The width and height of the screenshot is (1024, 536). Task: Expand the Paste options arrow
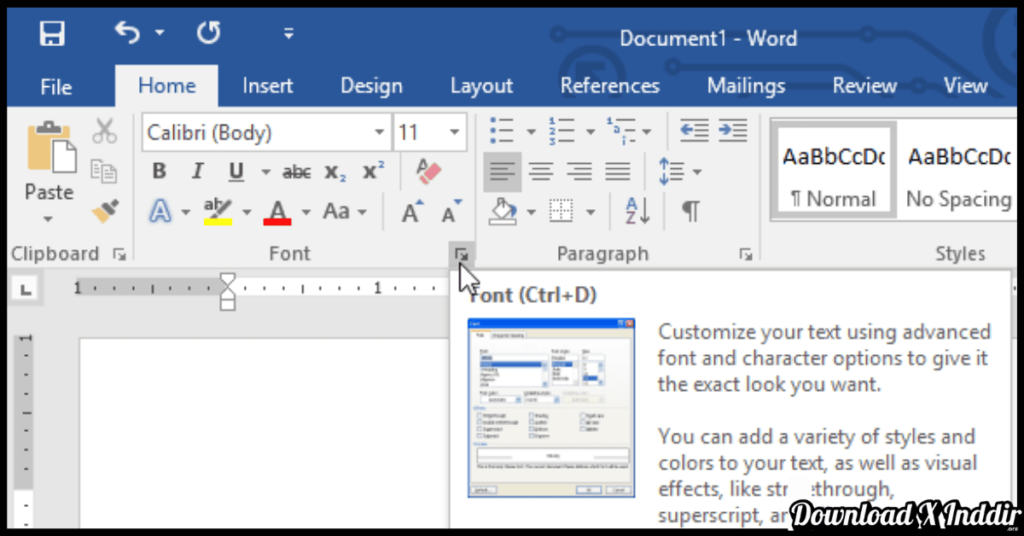point(48,219)
